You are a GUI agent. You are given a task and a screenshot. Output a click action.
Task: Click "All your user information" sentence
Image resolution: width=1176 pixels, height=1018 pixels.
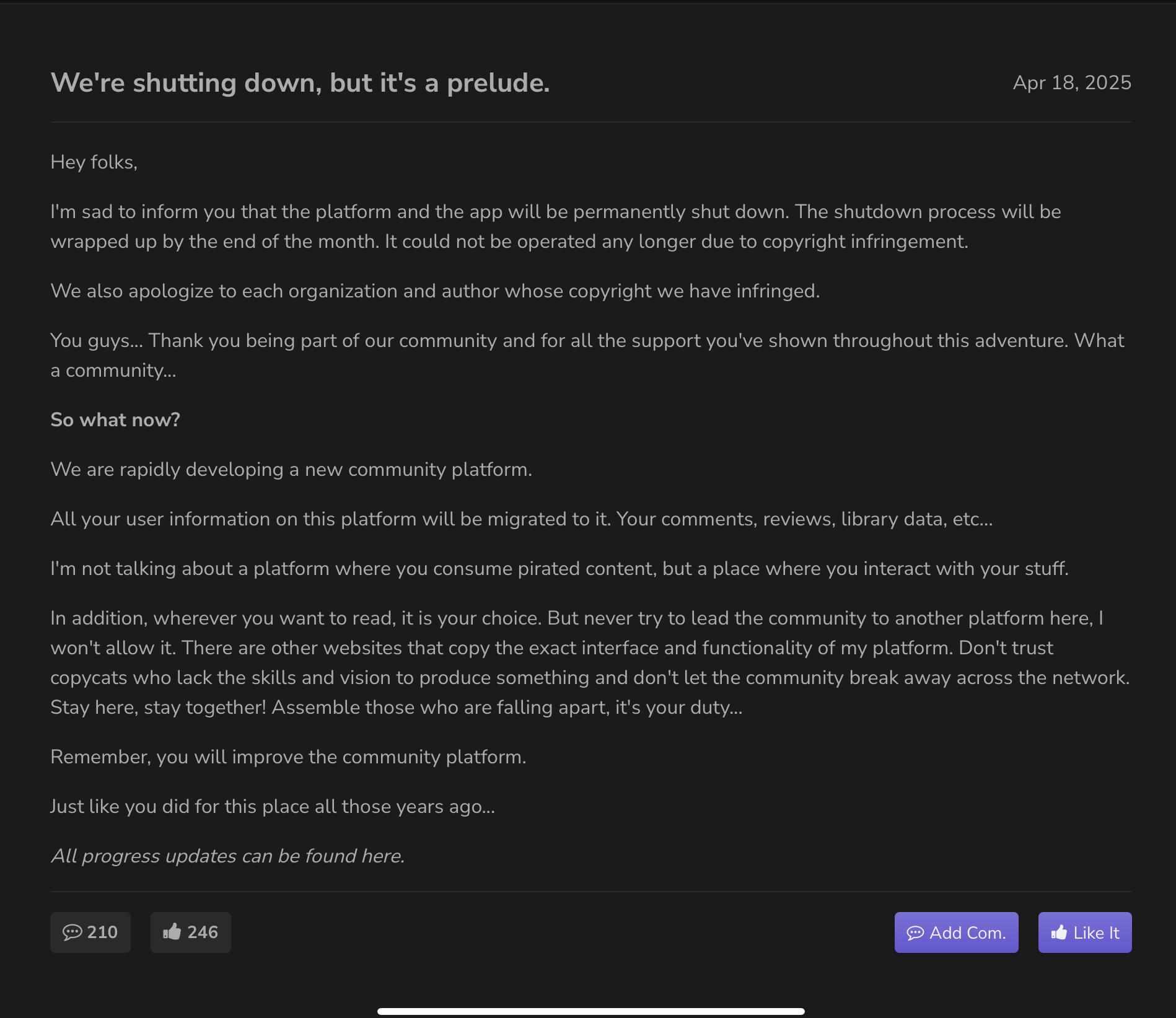click(520, 519)
